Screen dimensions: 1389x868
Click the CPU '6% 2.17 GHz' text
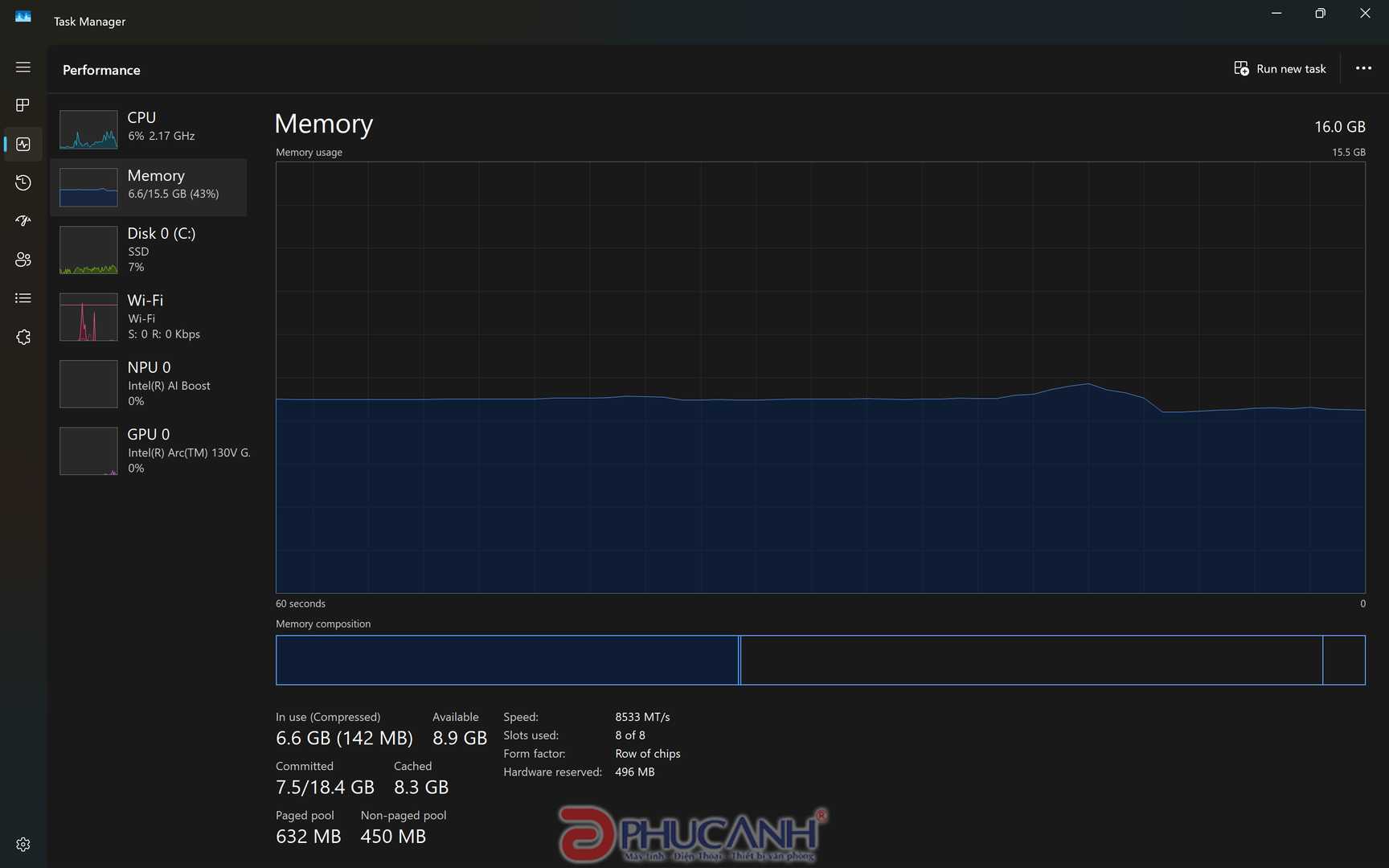(162, 136)
